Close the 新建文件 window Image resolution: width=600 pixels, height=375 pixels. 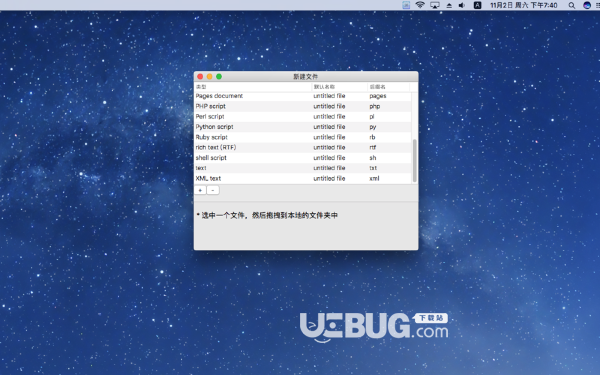pyautogui.click(x=200, y=77)
